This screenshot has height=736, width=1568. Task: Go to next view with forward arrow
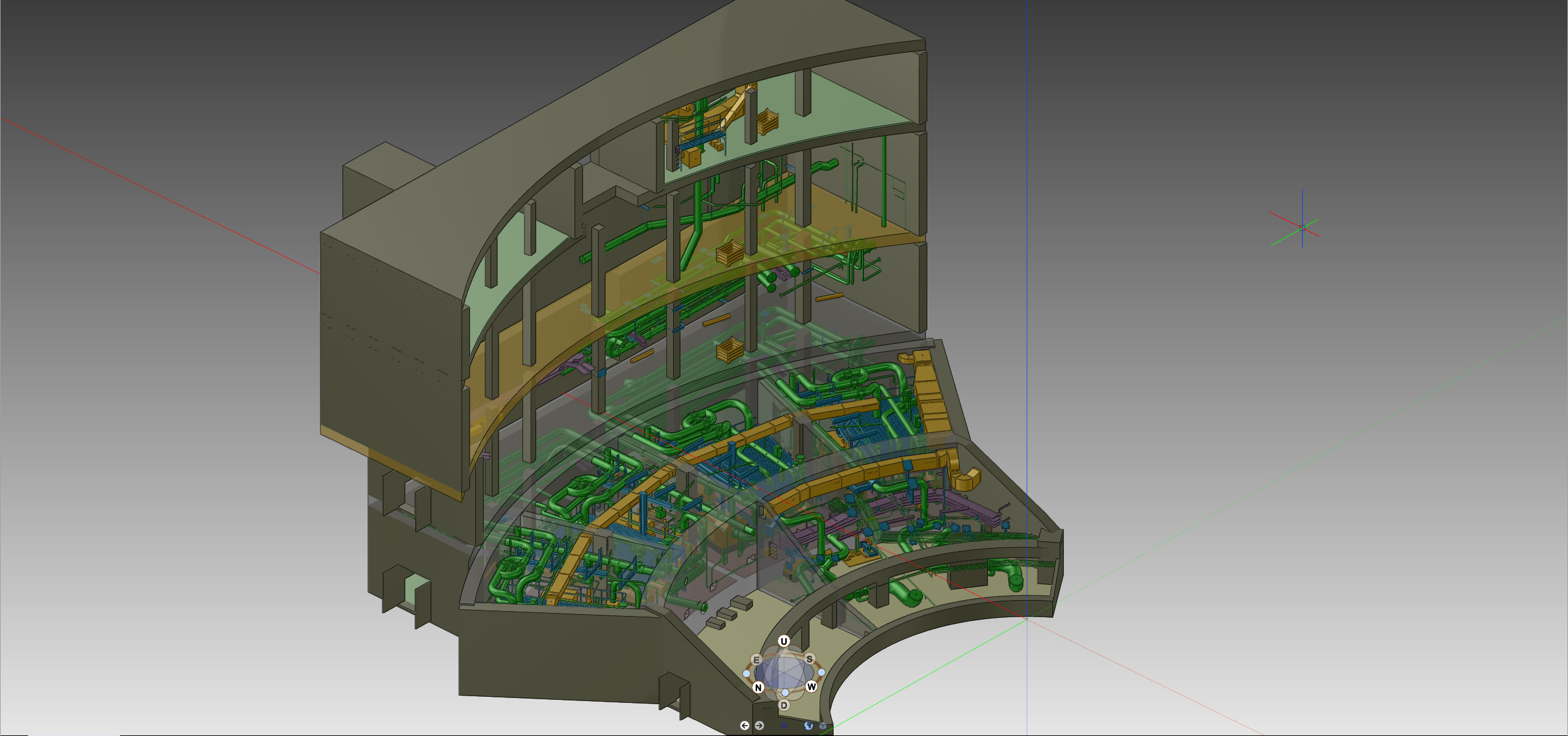(759, 726)
